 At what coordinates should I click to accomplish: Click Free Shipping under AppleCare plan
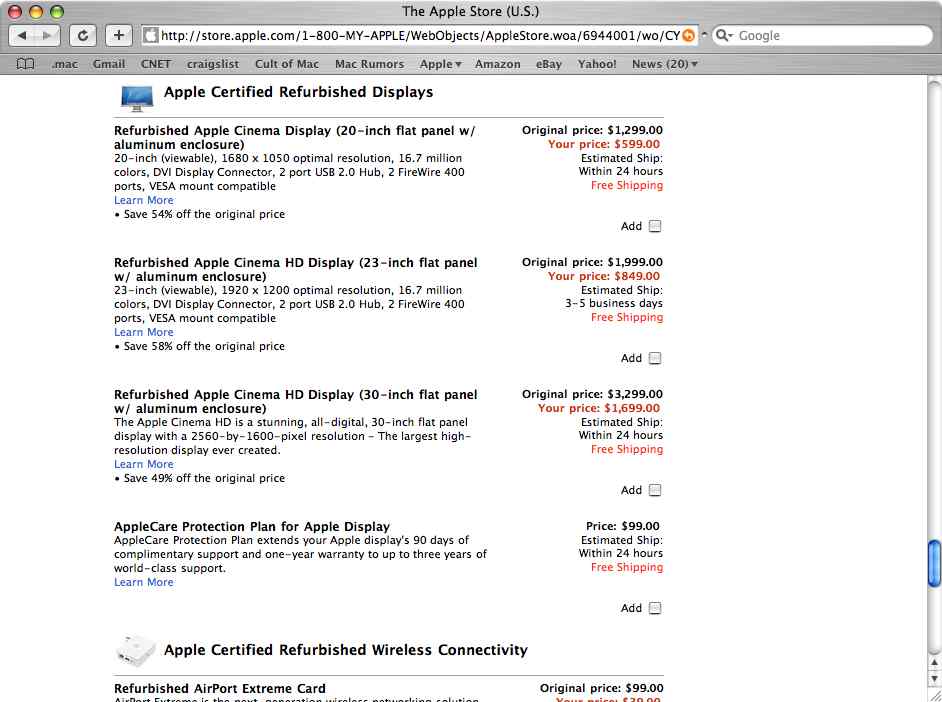(627, 567)
